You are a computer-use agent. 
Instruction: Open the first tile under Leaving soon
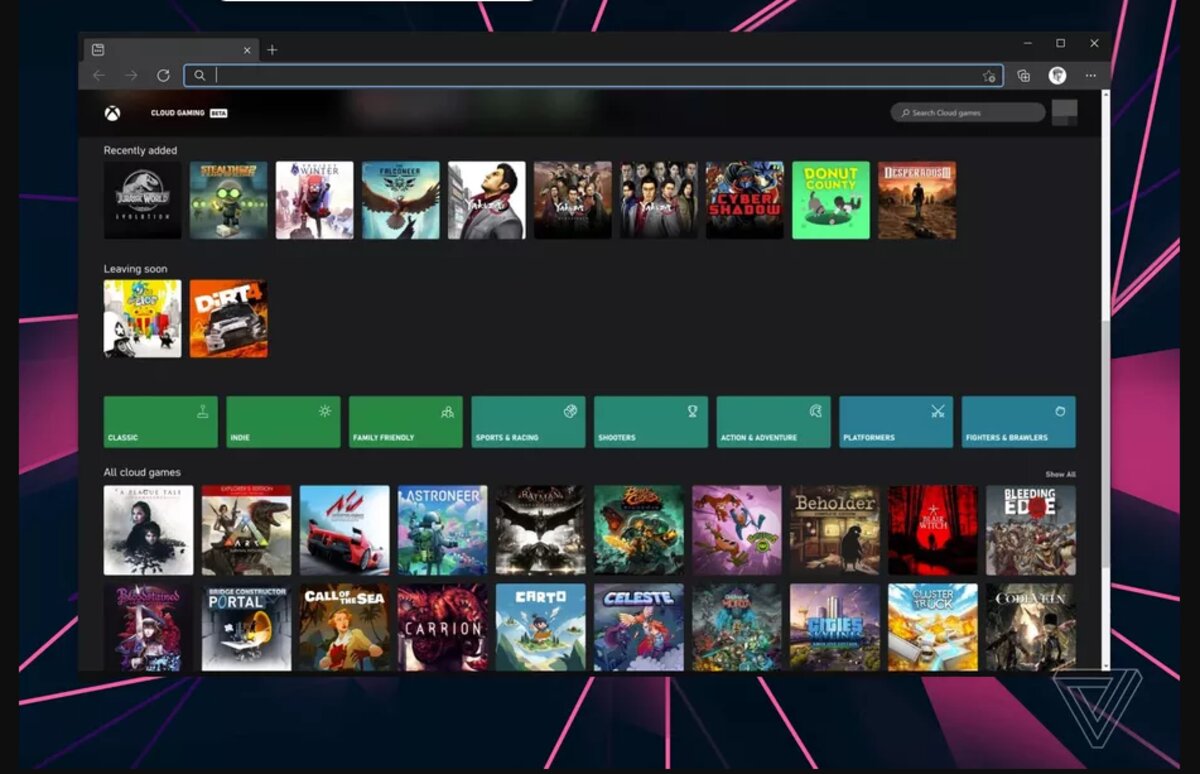(143, 318)
